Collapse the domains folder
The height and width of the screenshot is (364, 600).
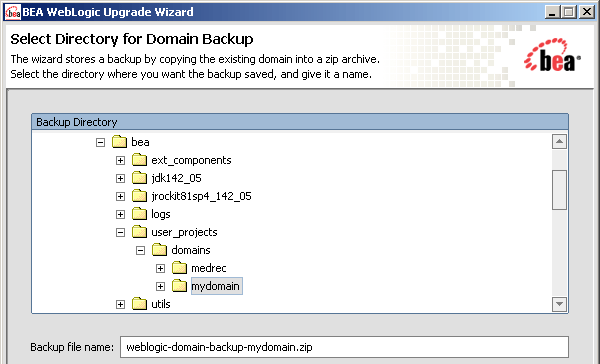[140, 250]
